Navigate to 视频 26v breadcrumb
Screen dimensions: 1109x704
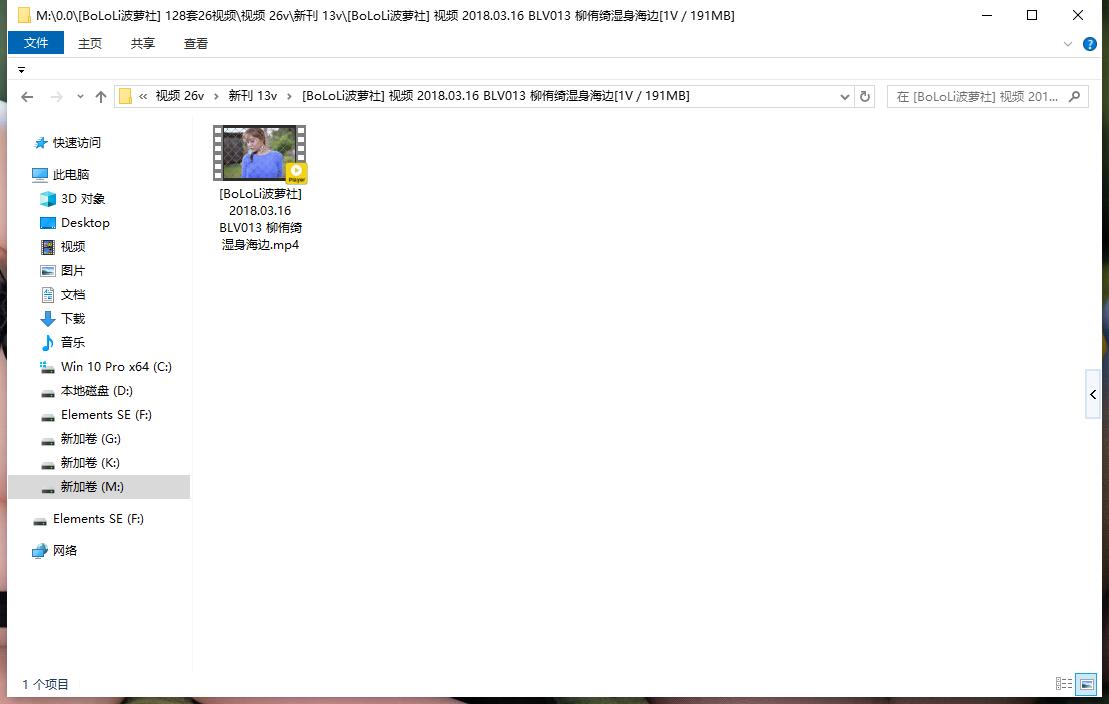coord(180,96)
